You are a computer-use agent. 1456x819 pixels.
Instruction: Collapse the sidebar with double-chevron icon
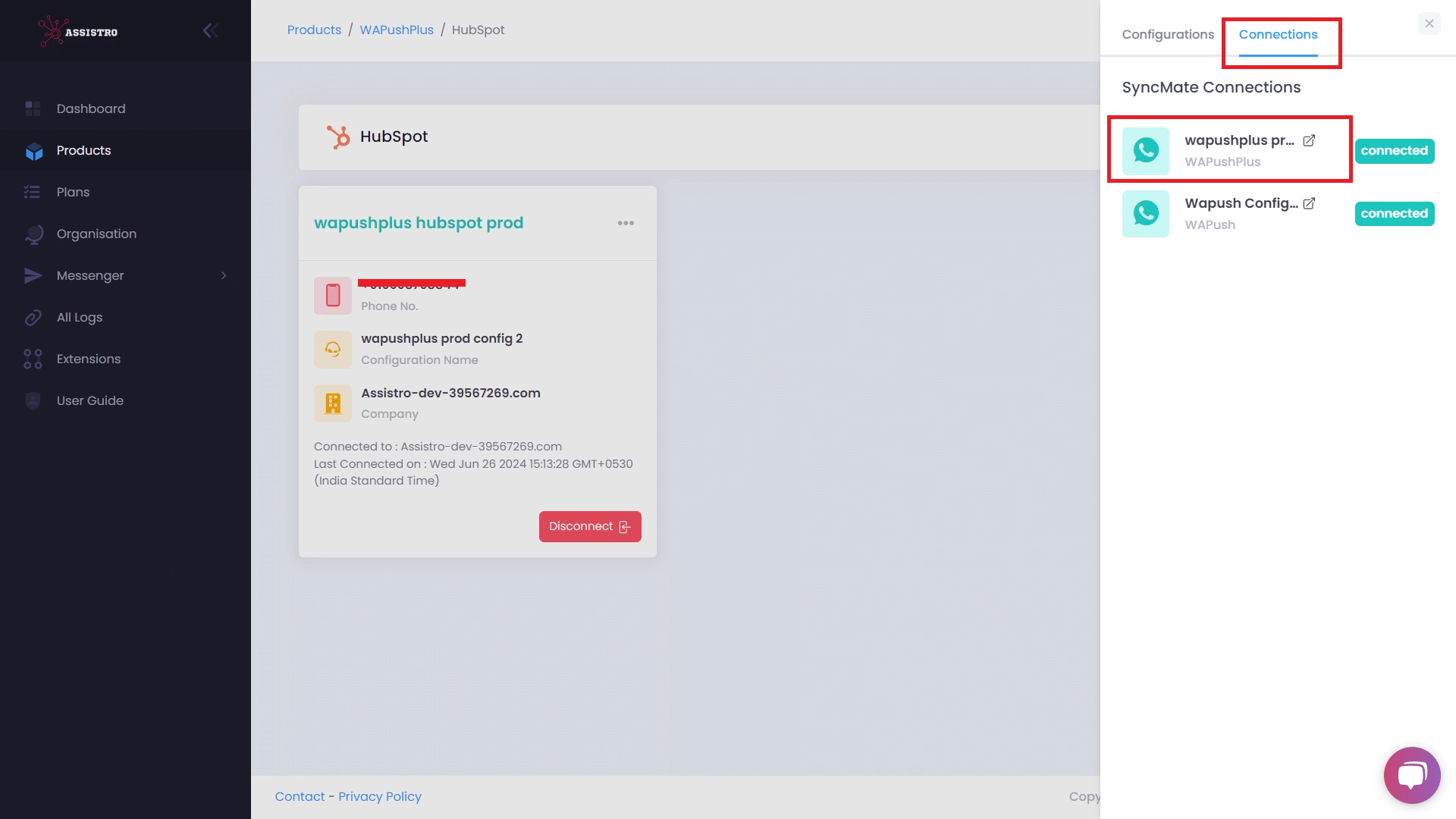211,30
